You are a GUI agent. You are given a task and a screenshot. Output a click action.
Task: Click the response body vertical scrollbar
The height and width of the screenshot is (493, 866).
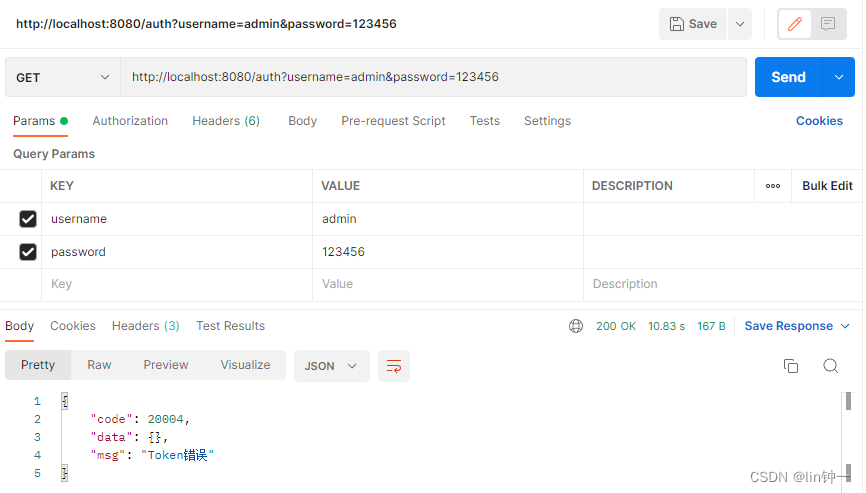coord(848,436)
